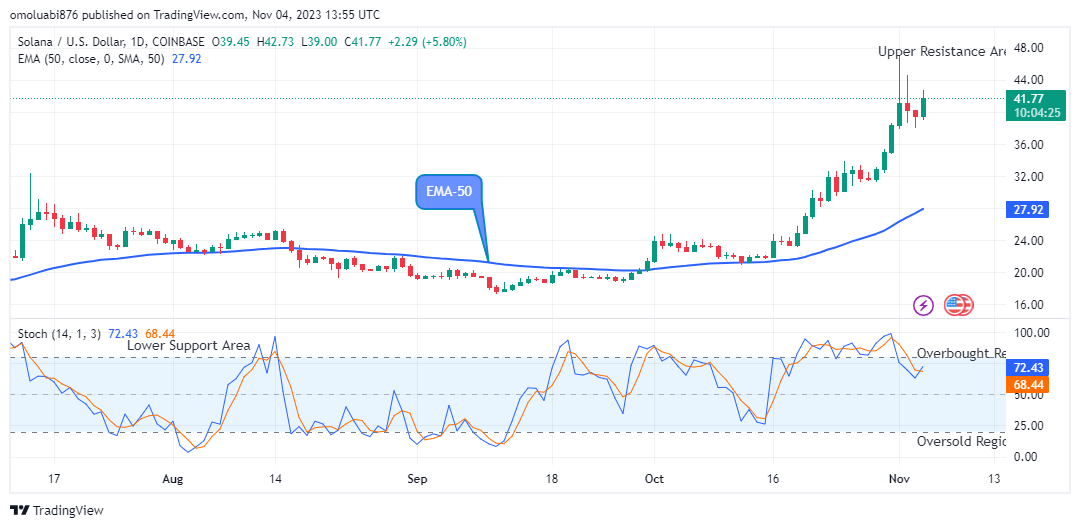Click the Aug date on the time axis
The image size is (1080, 528).
[173, 479]
